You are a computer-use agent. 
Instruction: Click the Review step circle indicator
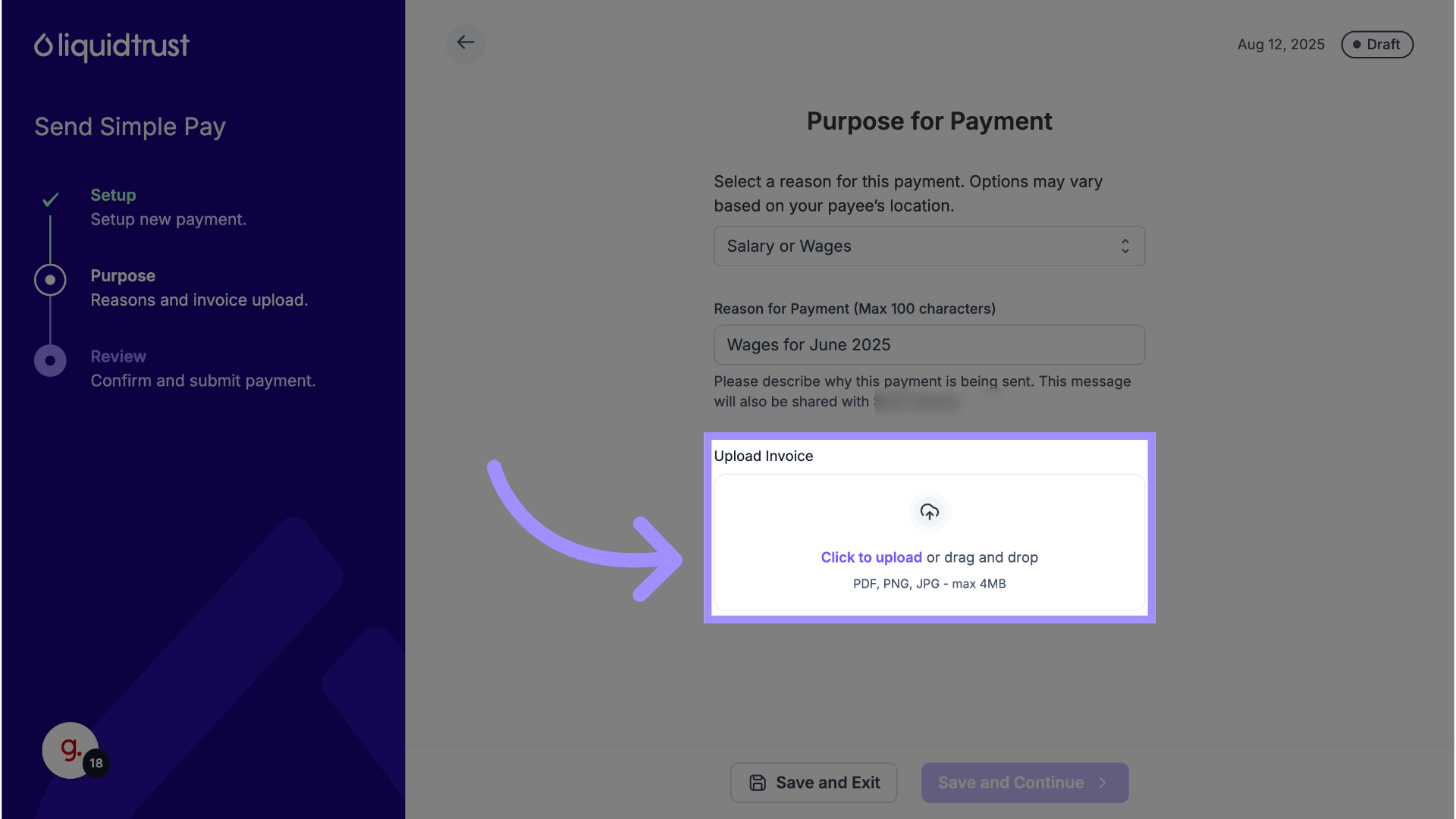coord(50,361)
